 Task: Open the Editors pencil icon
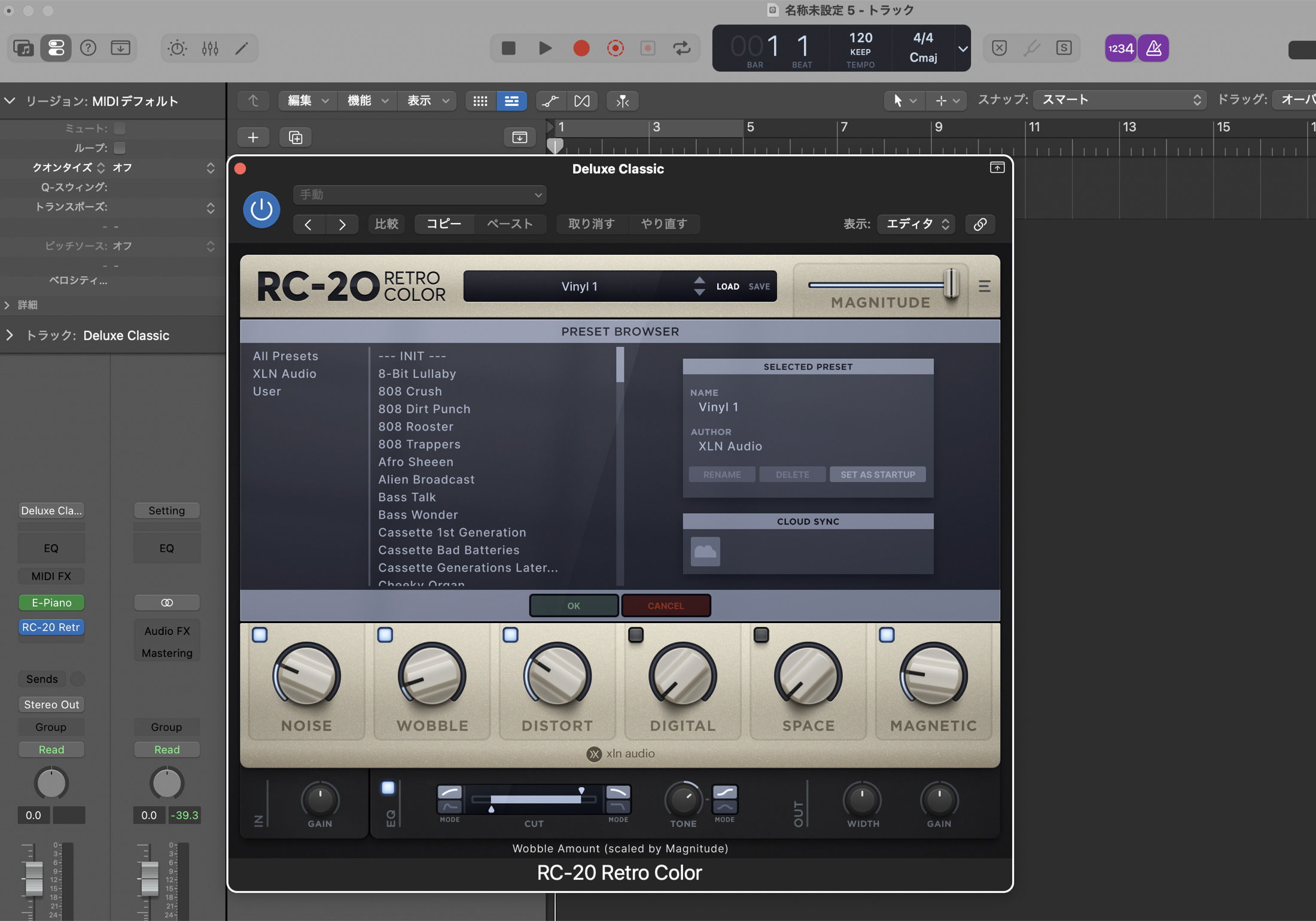(x=242, y=48)
